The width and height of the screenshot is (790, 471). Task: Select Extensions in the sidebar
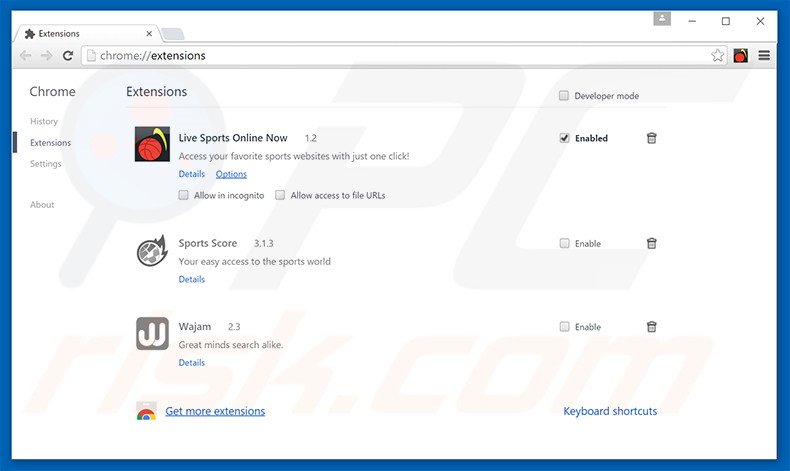tap(50, 143)
